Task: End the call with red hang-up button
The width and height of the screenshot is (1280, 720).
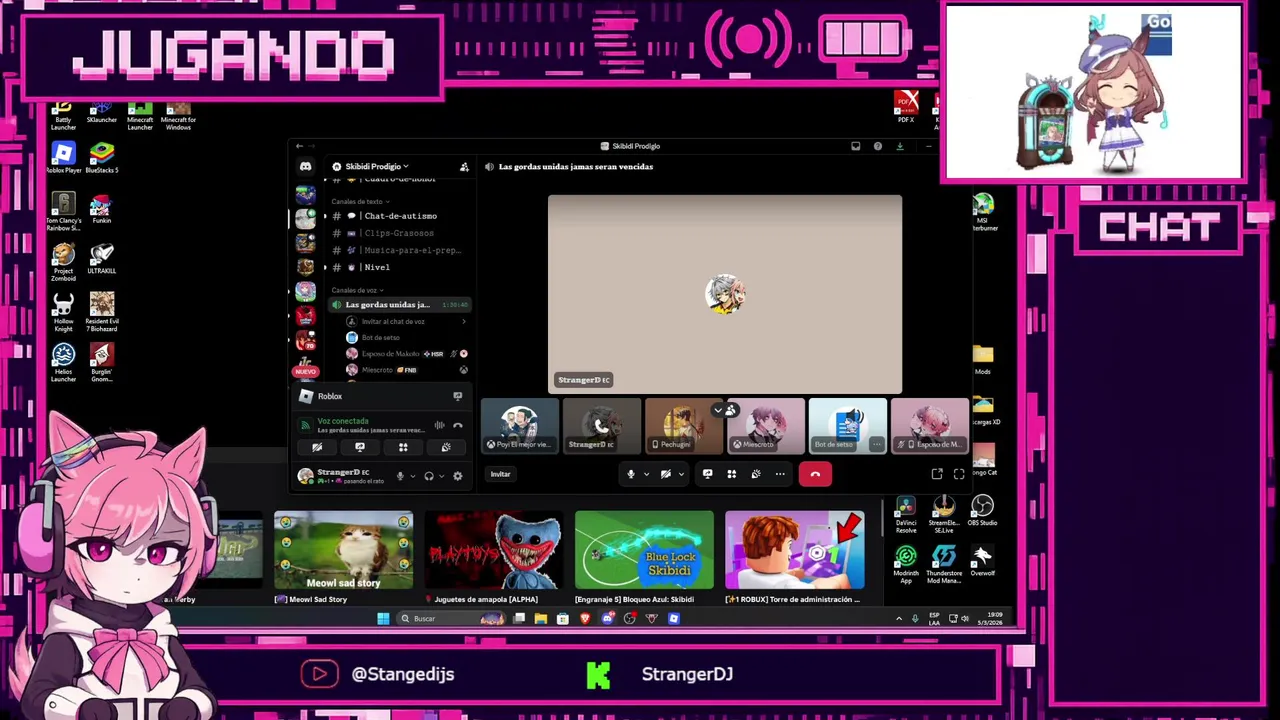Action: coord(815,474)
